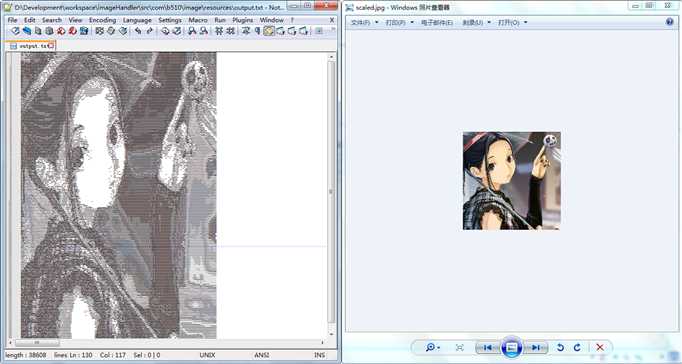The height and width of the screenshot is (364, 682).
Task: Rotate photo counterclockwise
Action: [x=560, y=347]
